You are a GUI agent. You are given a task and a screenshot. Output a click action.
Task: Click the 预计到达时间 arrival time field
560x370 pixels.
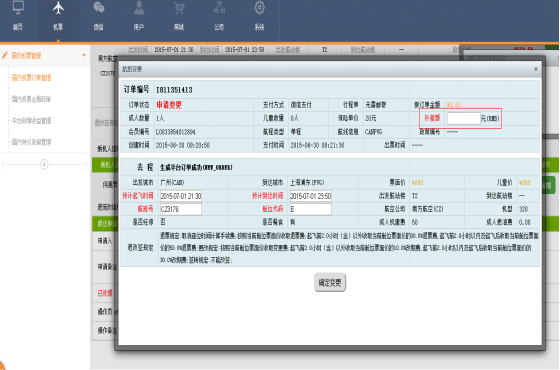click(x=310, y=196)
